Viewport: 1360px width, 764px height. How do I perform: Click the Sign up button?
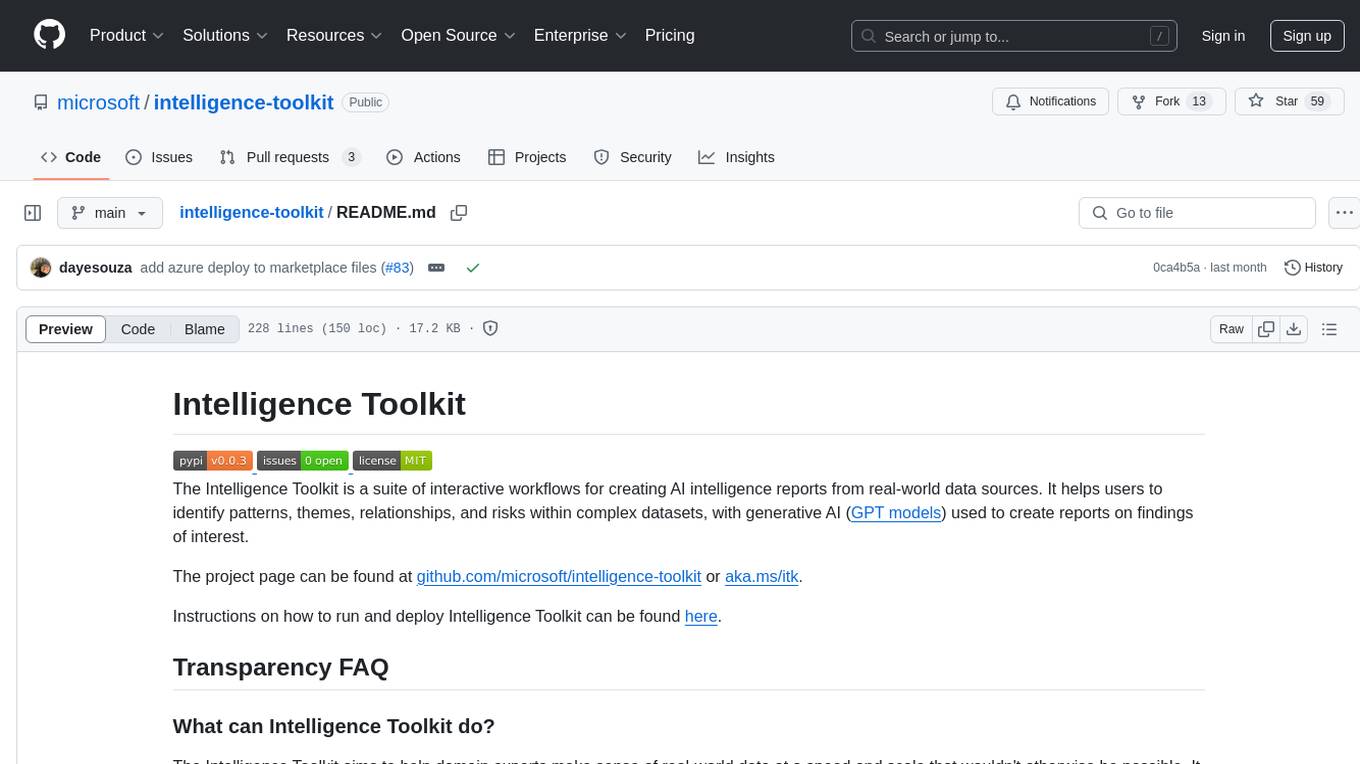(x=1307, y=36)
